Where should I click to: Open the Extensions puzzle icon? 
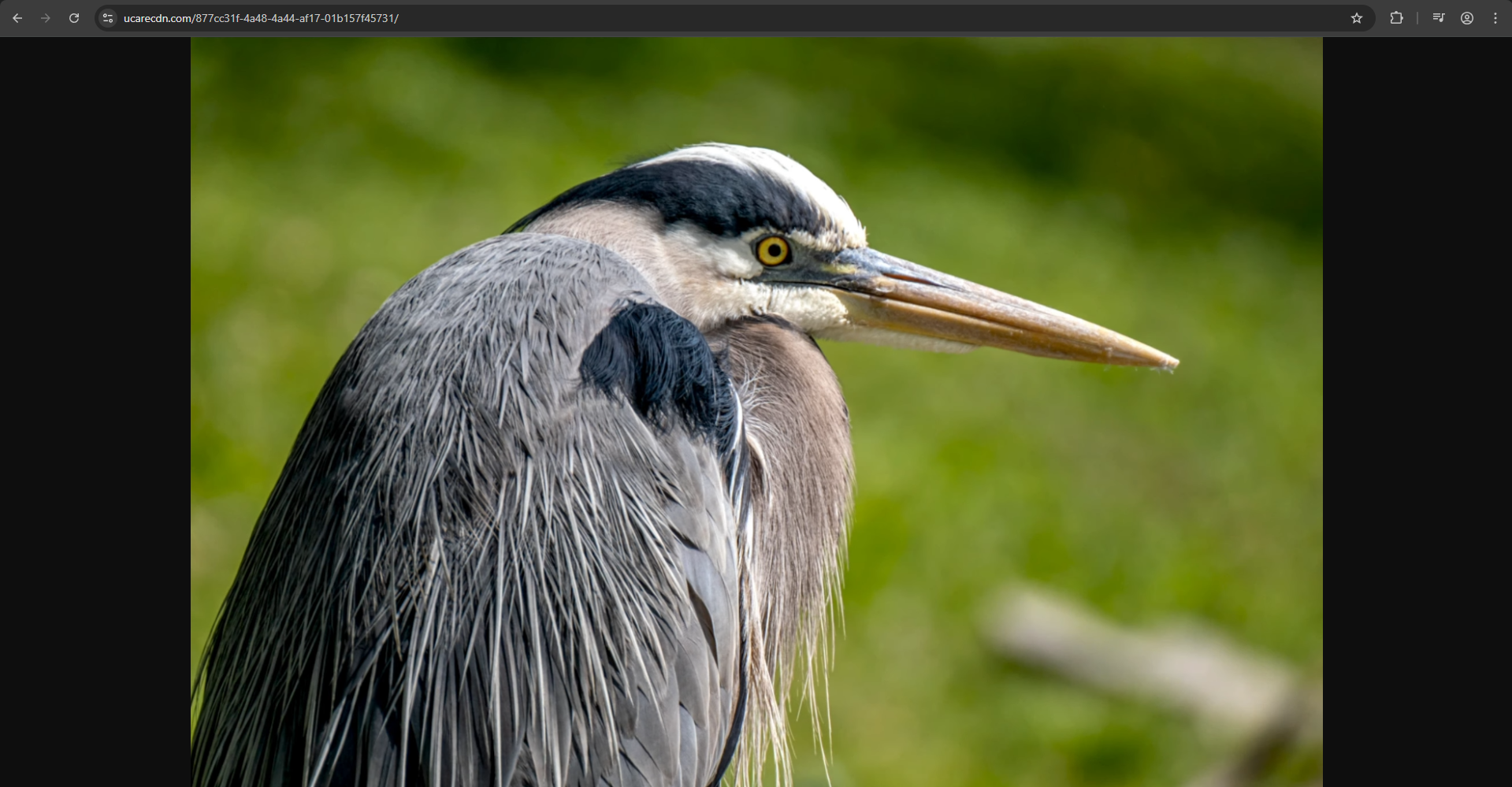1396,18
